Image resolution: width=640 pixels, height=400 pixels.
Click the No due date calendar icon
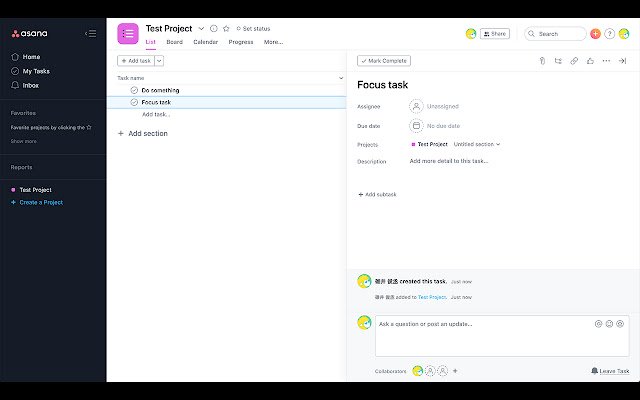[x=416, y=126]
